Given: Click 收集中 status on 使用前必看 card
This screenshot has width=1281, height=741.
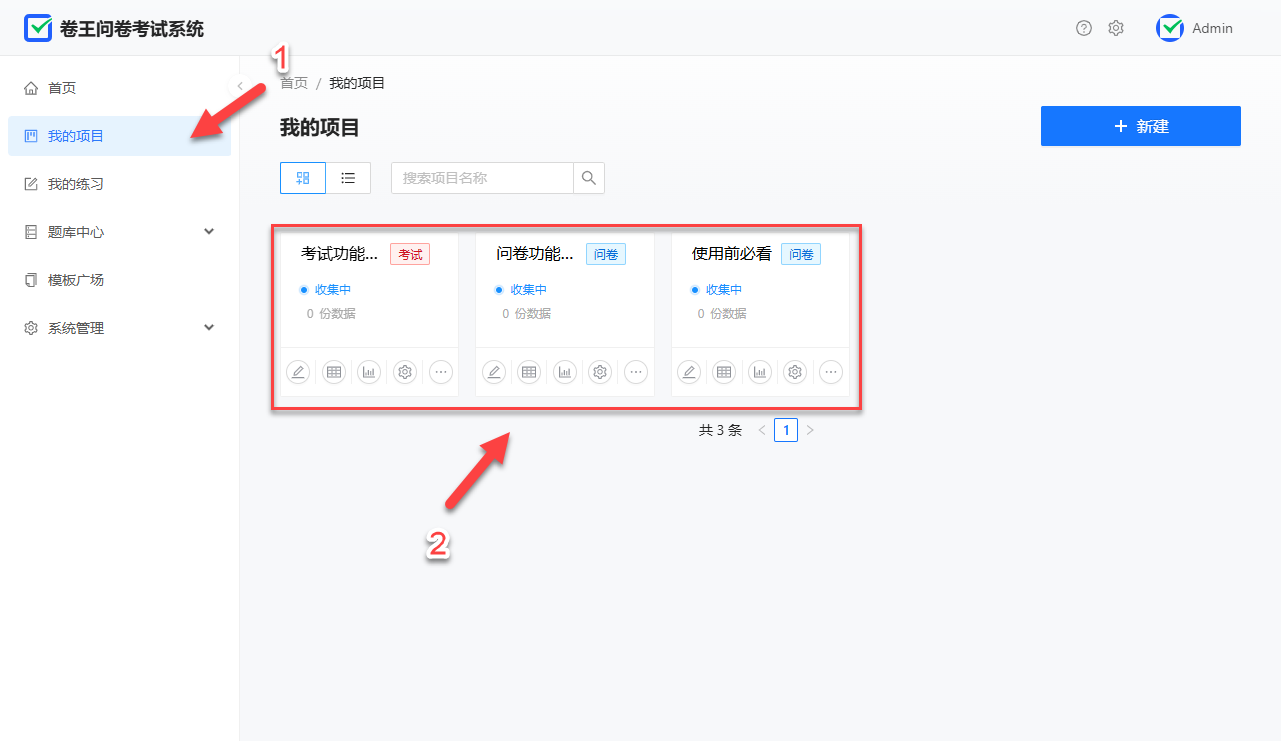Looking at the screenshot, I should click(716, 290).
